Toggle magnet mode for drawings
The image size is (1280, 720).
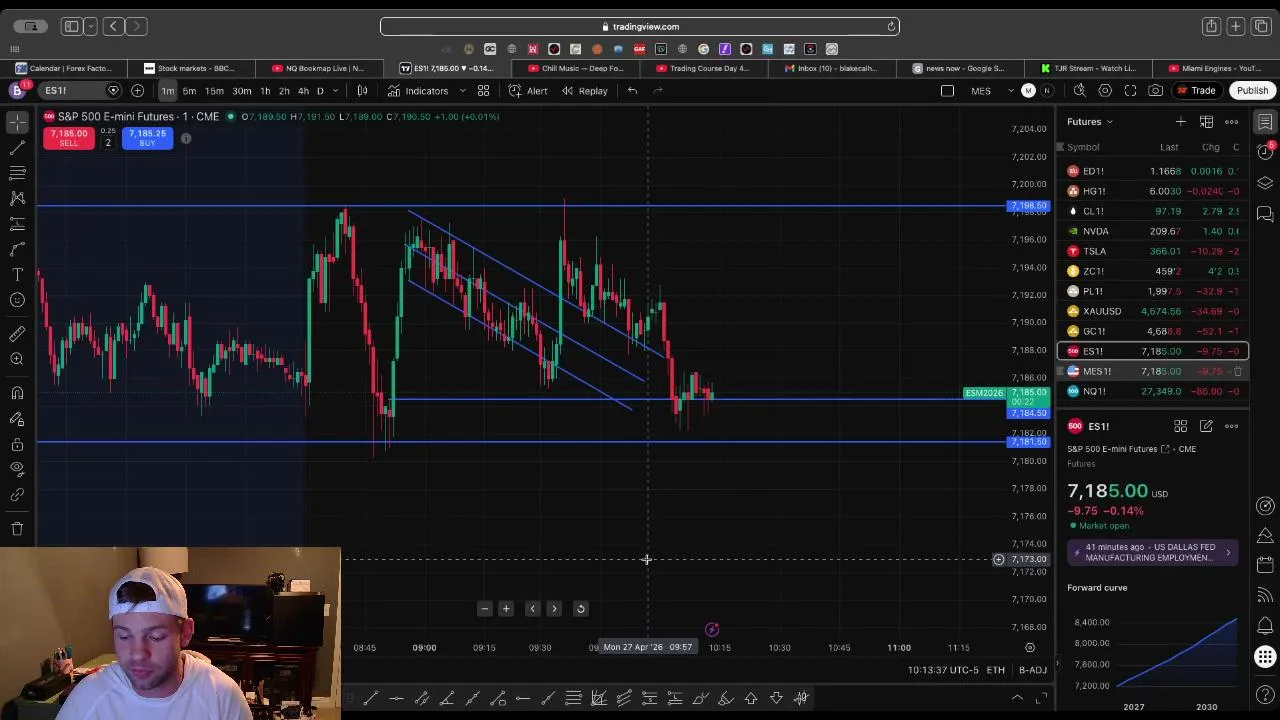(17, 393)
